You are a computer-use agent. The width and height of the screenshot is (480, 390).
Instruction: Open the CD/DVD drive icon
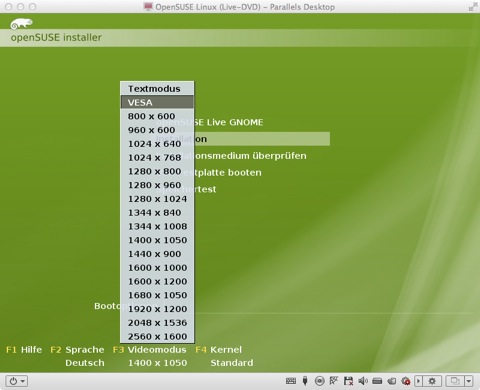[x=319, y=381]
